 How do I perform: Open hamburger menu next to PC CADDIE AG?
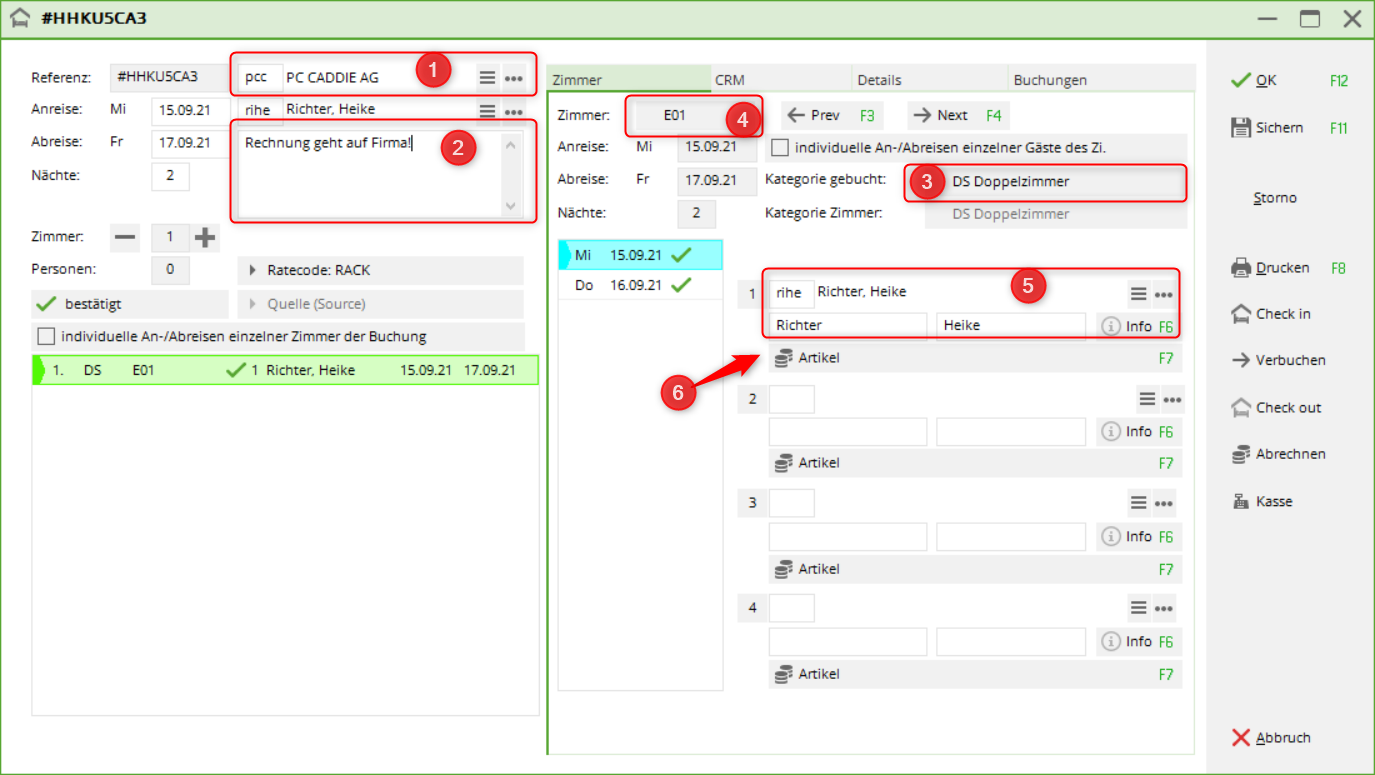click(487, 78)
